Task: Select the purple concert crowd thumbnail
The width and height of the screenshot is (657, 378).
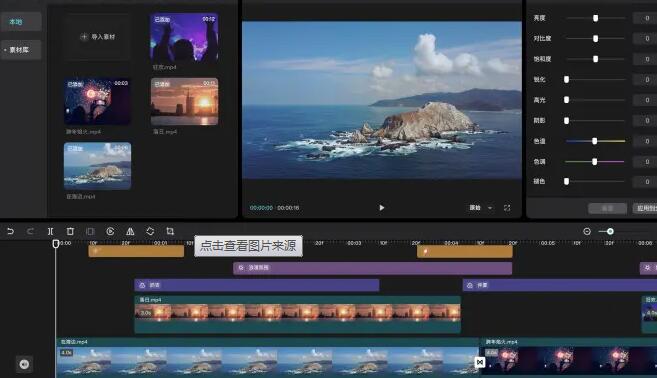Action: (x=184, y=38)
